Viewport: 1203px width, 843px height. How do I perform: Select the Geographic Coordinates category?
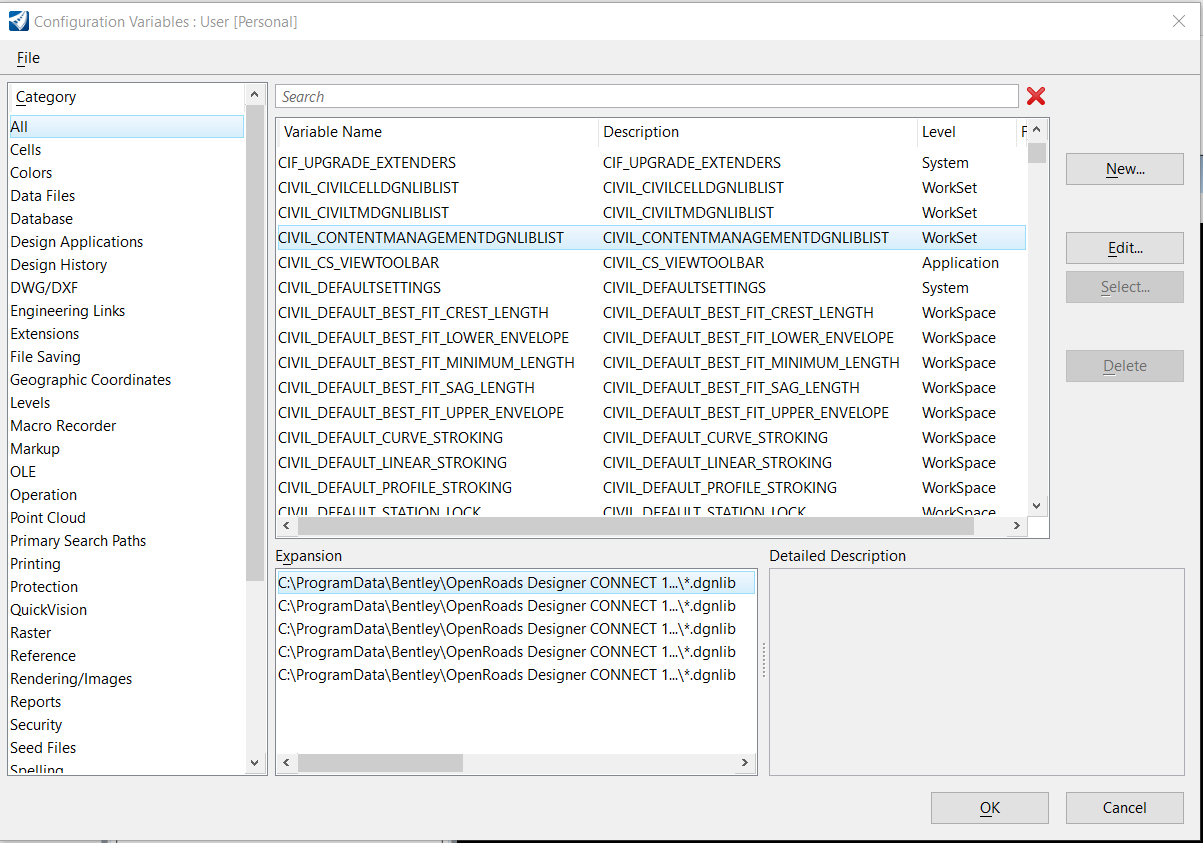[126, 380]
